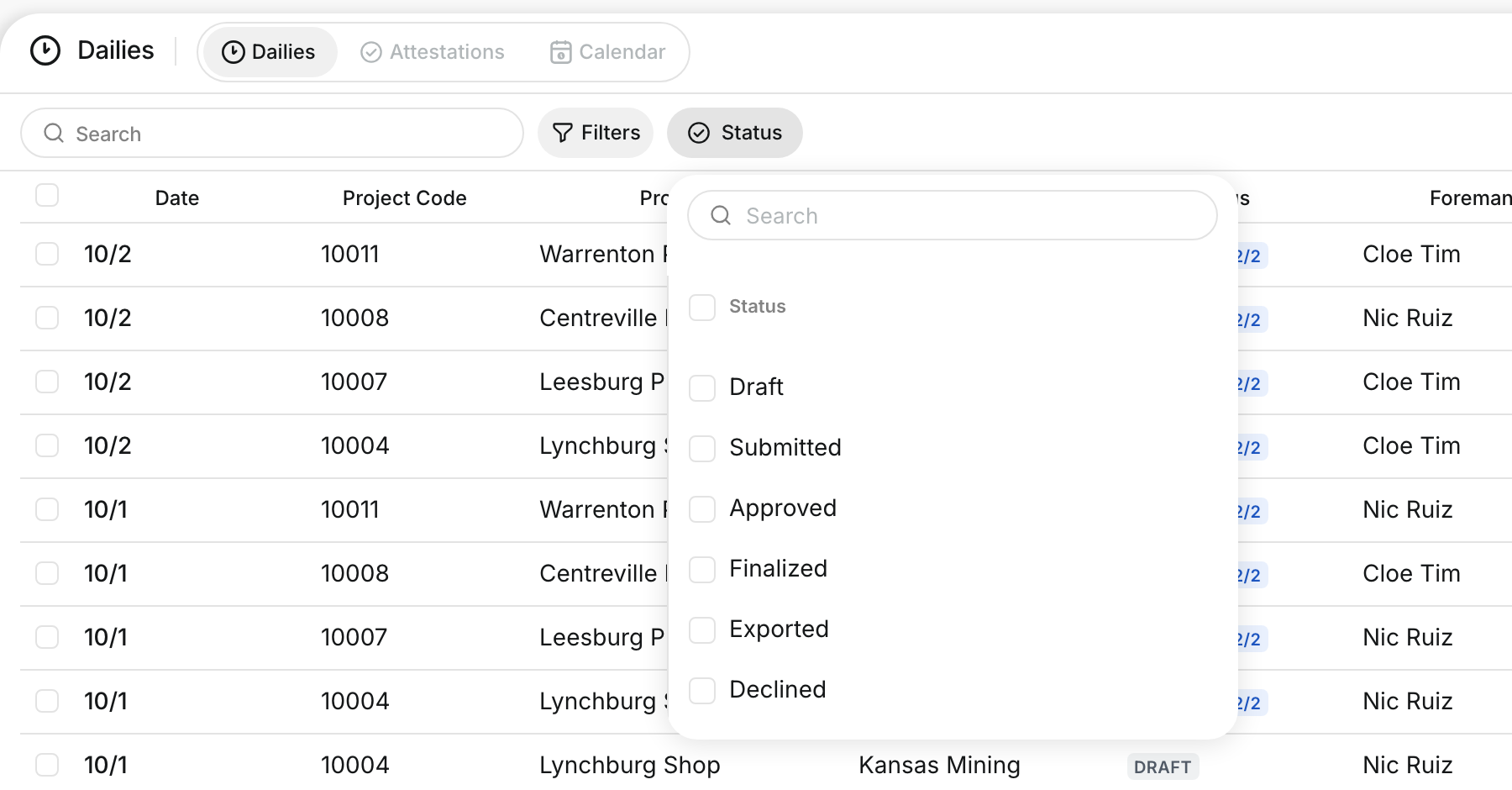Check the Approved status option
The image size is (1512, 790).
[702, 509]
